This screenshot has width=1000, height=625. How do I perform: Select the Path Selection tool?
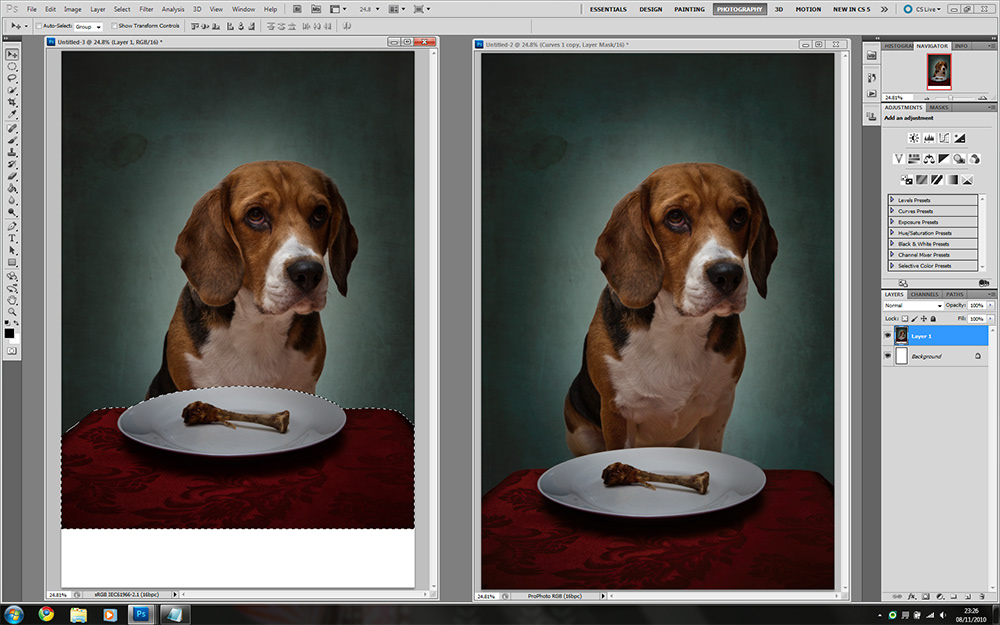(11, 250)
